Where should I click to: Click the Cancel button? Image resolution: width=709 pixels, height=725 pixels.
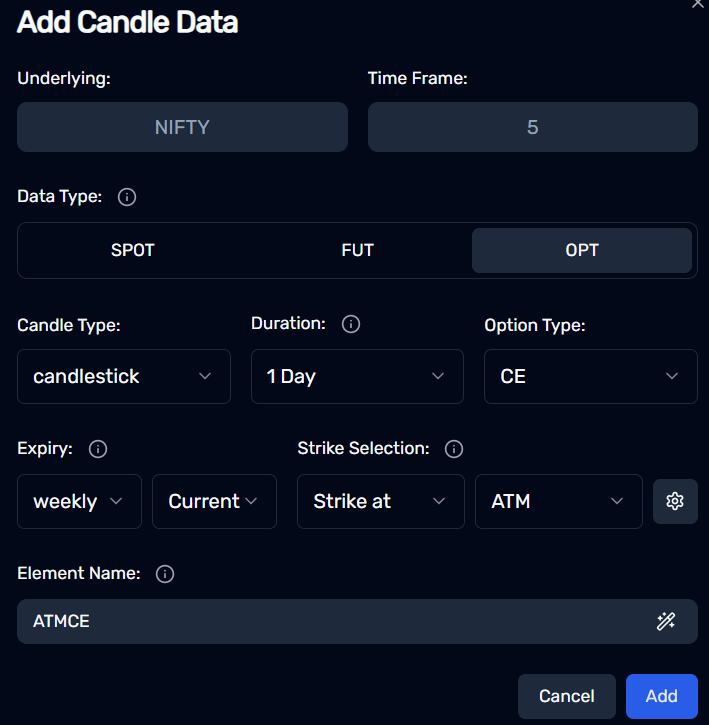567,696
